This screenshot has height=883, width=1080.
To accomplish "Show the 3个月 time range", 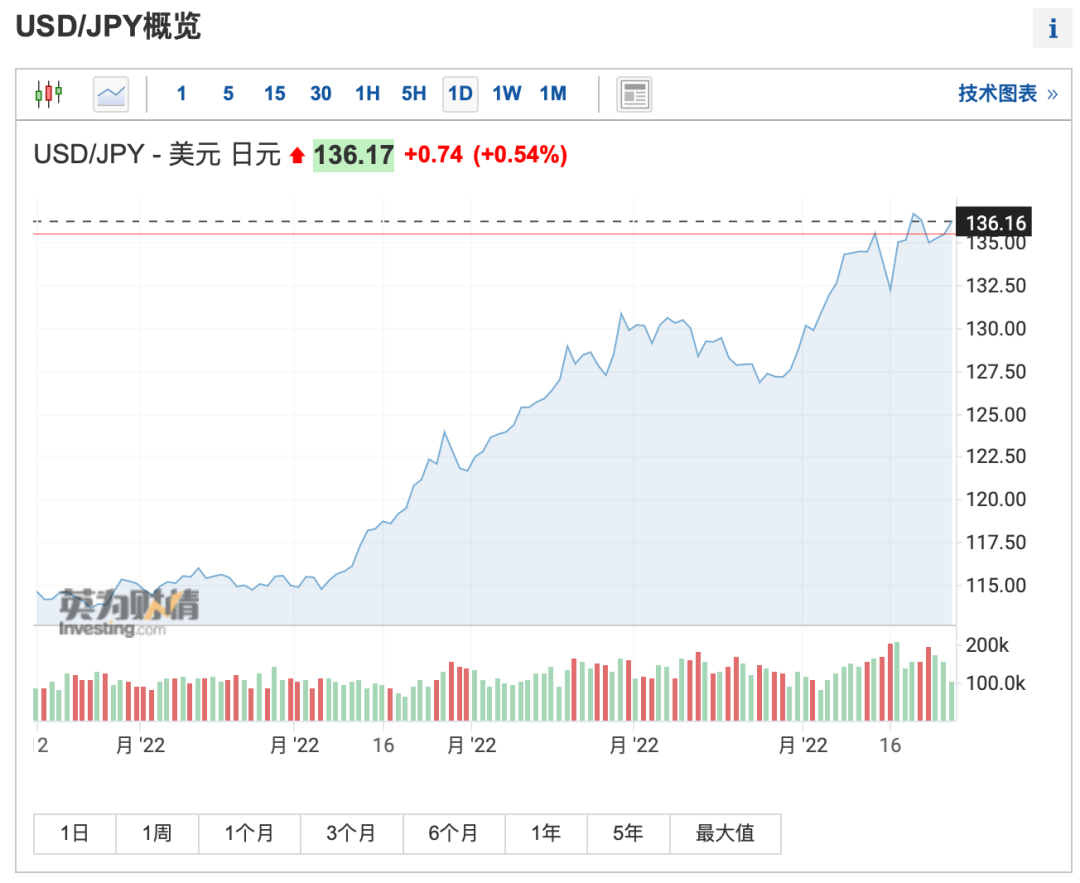I will pos(352,833).
